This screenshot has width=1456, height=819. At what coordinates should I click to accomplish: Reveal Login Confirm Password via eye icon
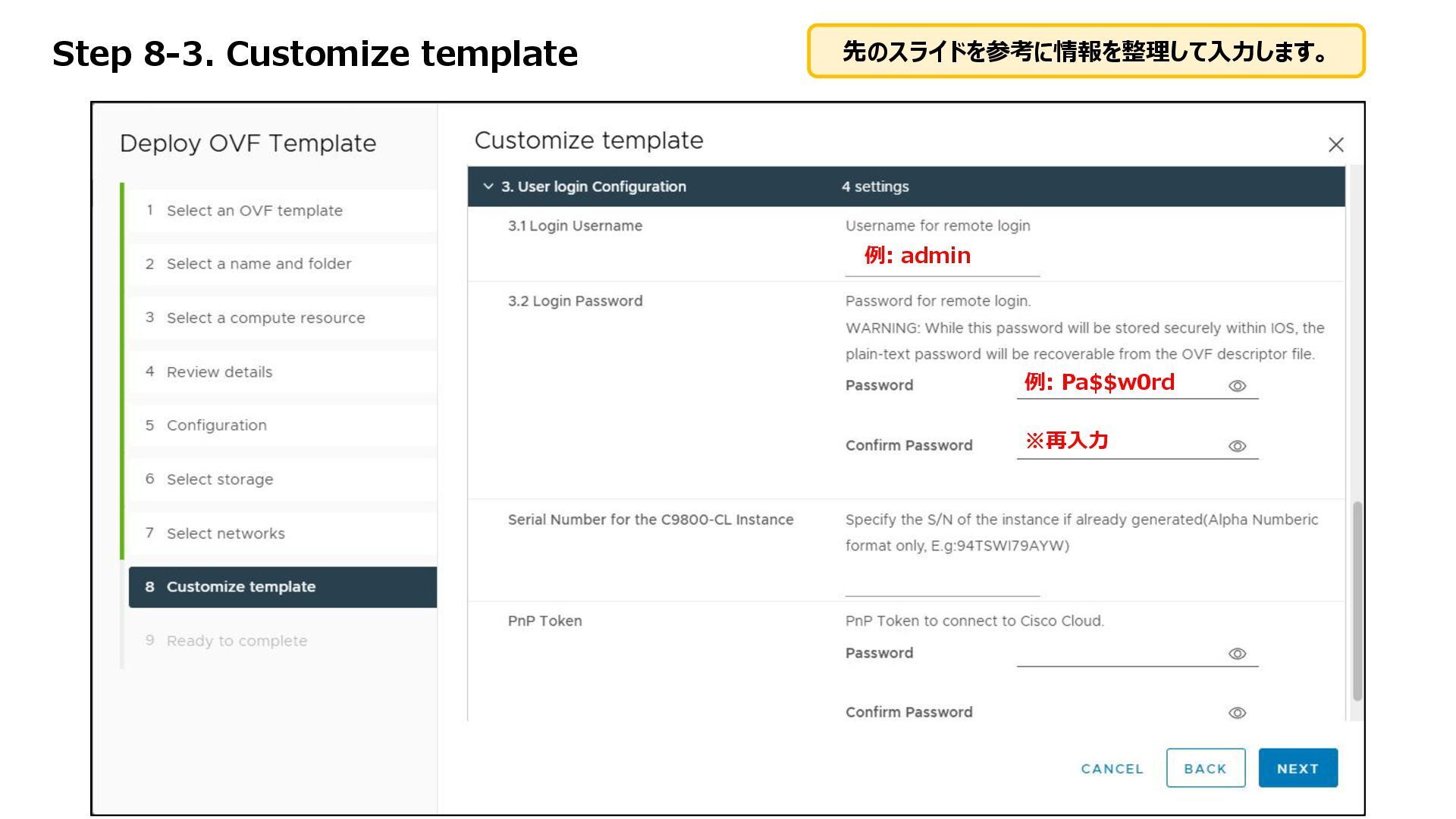tap(1237, 446)
